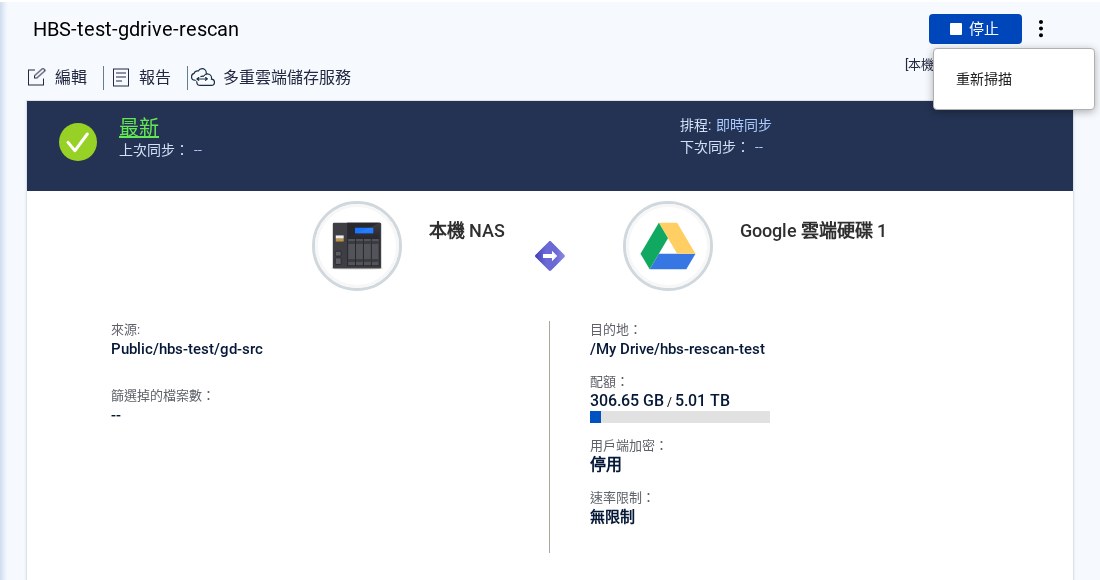Click the 上次同步 last sync text
1100x580 pixels.
[x=161, y=150]
